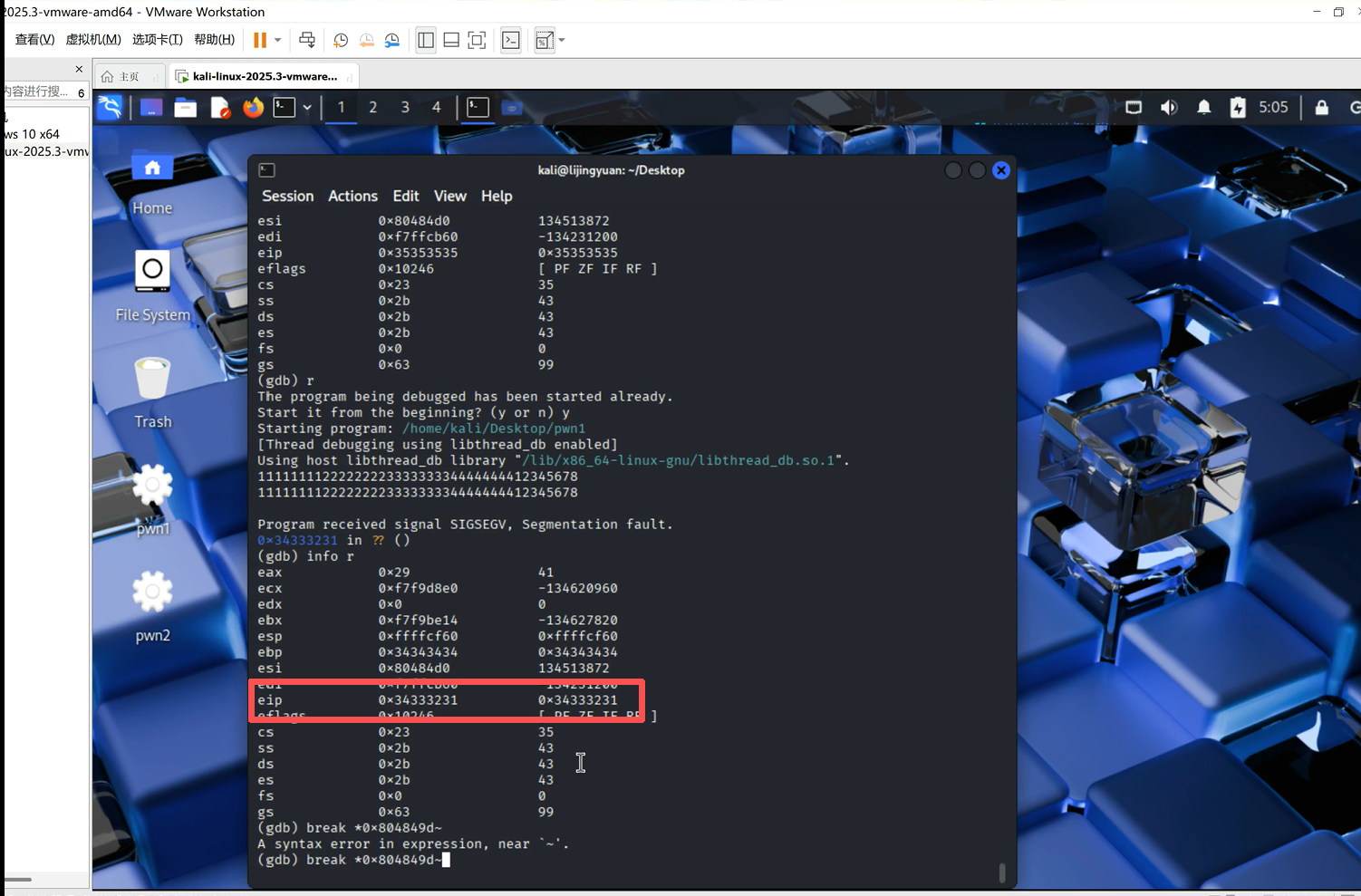Take a snapshot of the virtual machine

[x=341, y=40]
